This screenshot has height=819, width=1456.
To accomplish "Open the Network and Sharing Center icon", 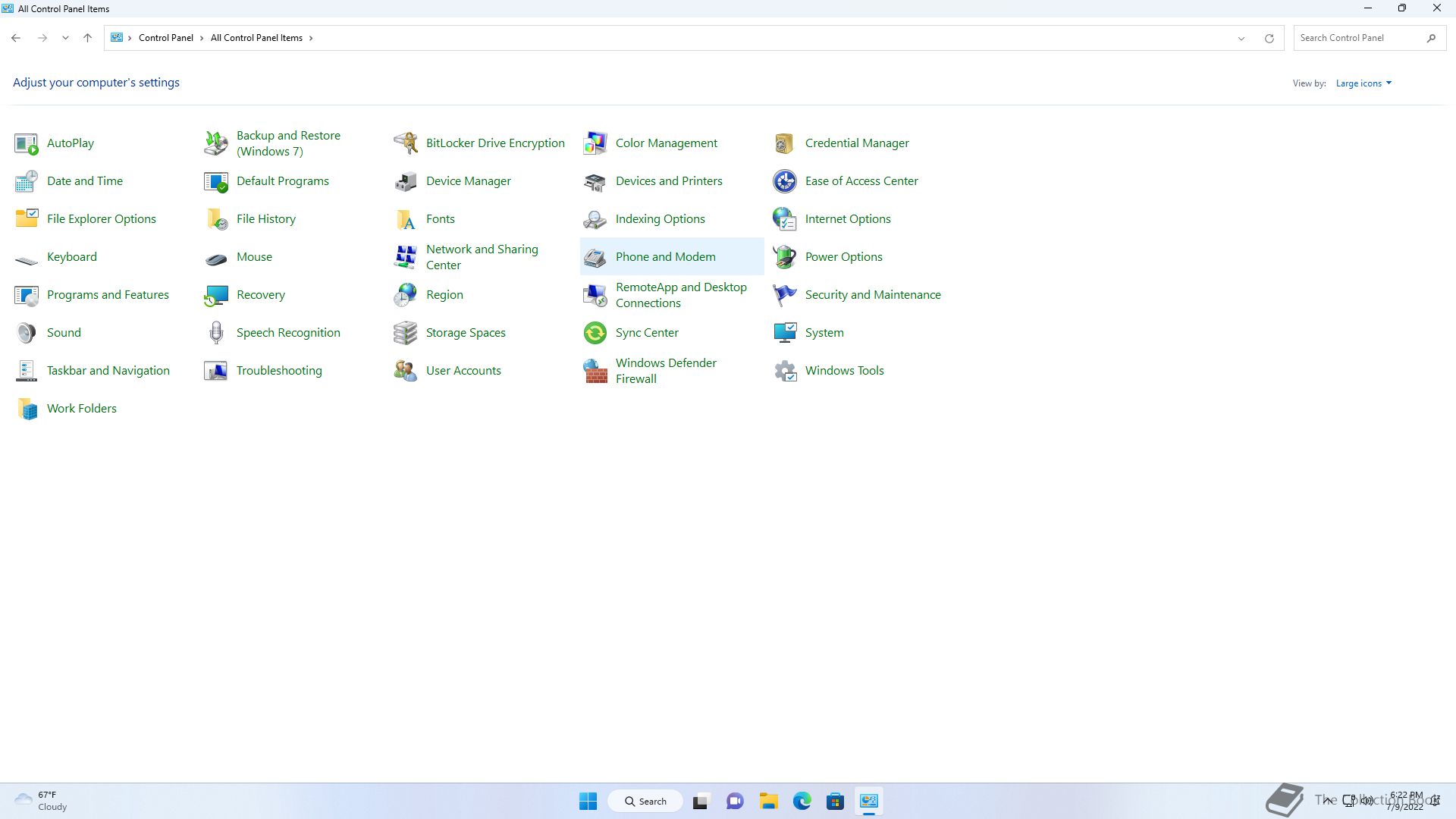I will point(406,257).
